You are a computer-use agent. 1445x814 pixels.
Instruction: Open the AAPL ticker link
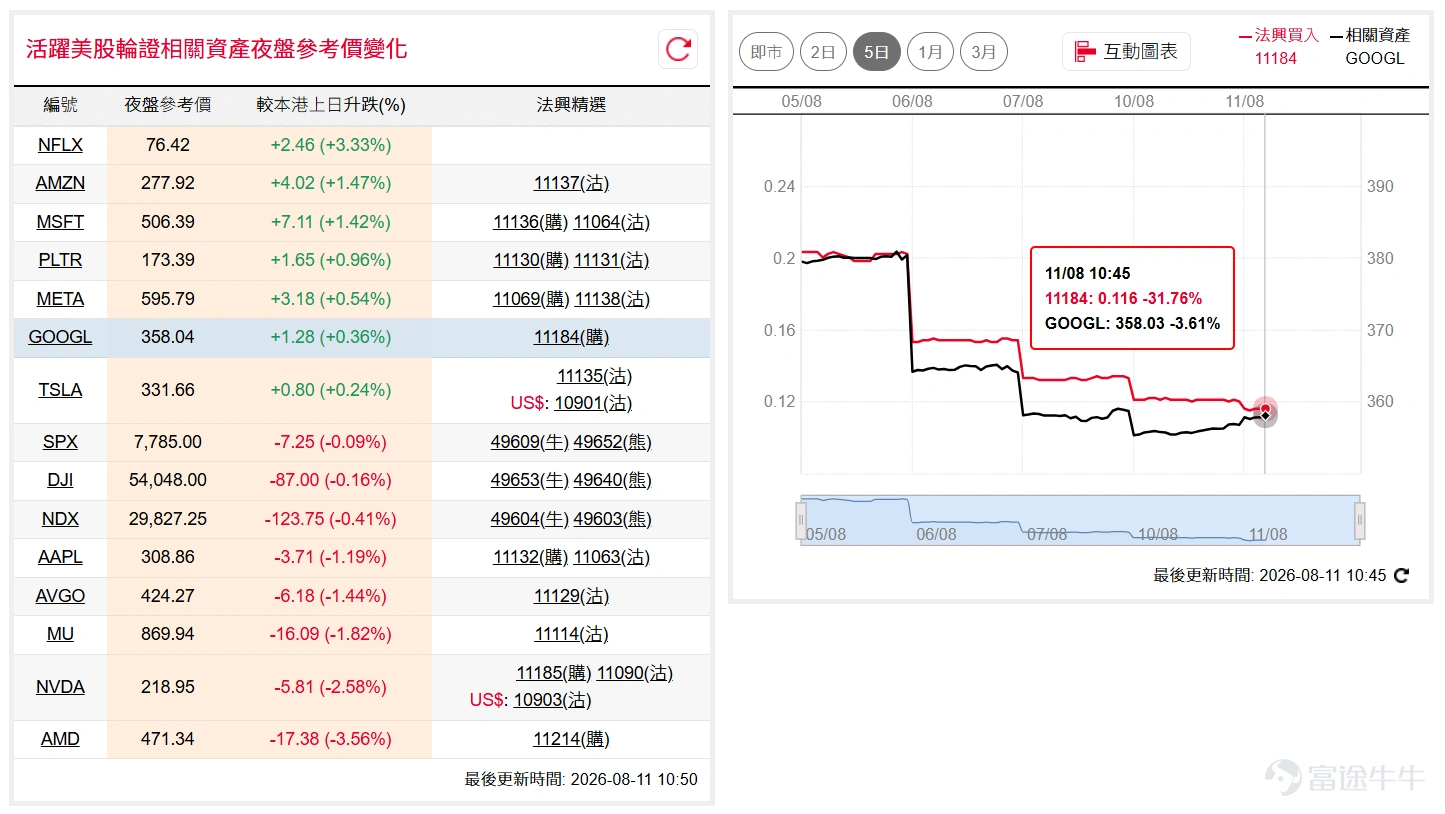pos(60,557)
